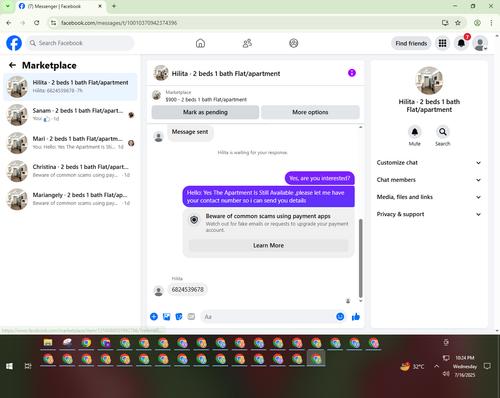Open the Groups icon in top bar
Viewport: 500px width, 398px height.
tap(294, 43)
